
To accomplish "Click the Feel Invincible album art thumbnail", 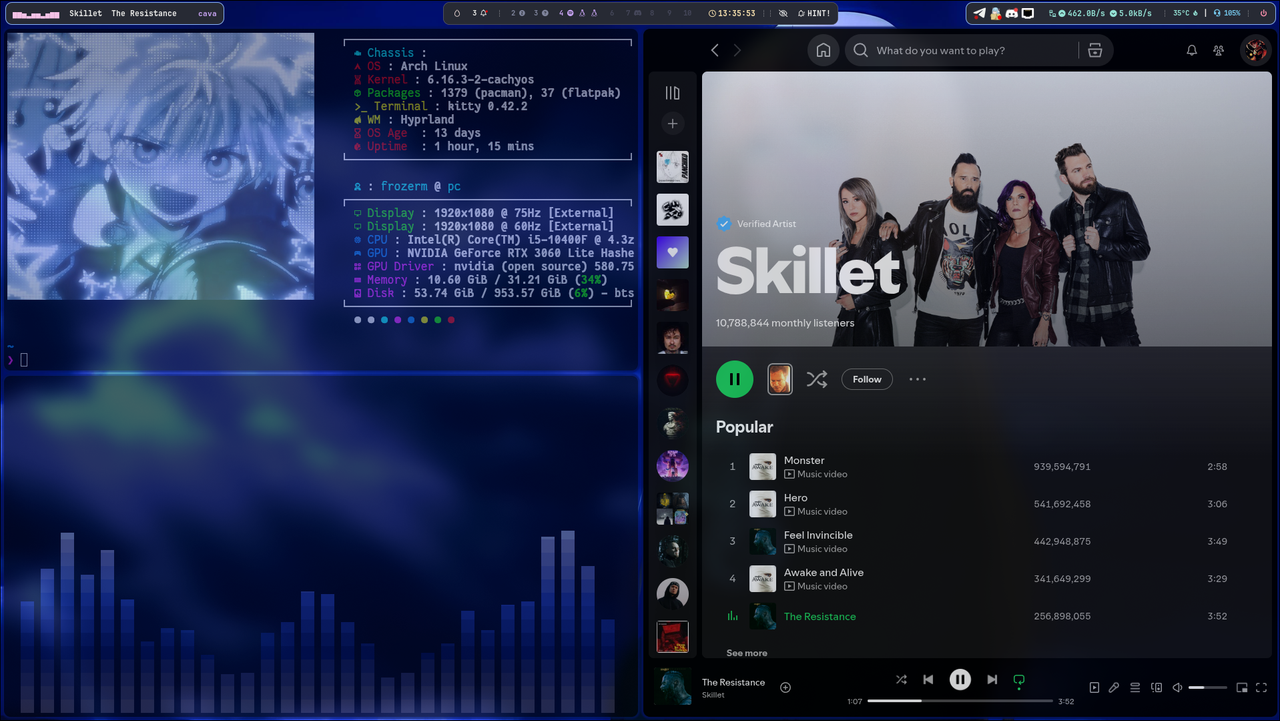I will click(763, 542).
